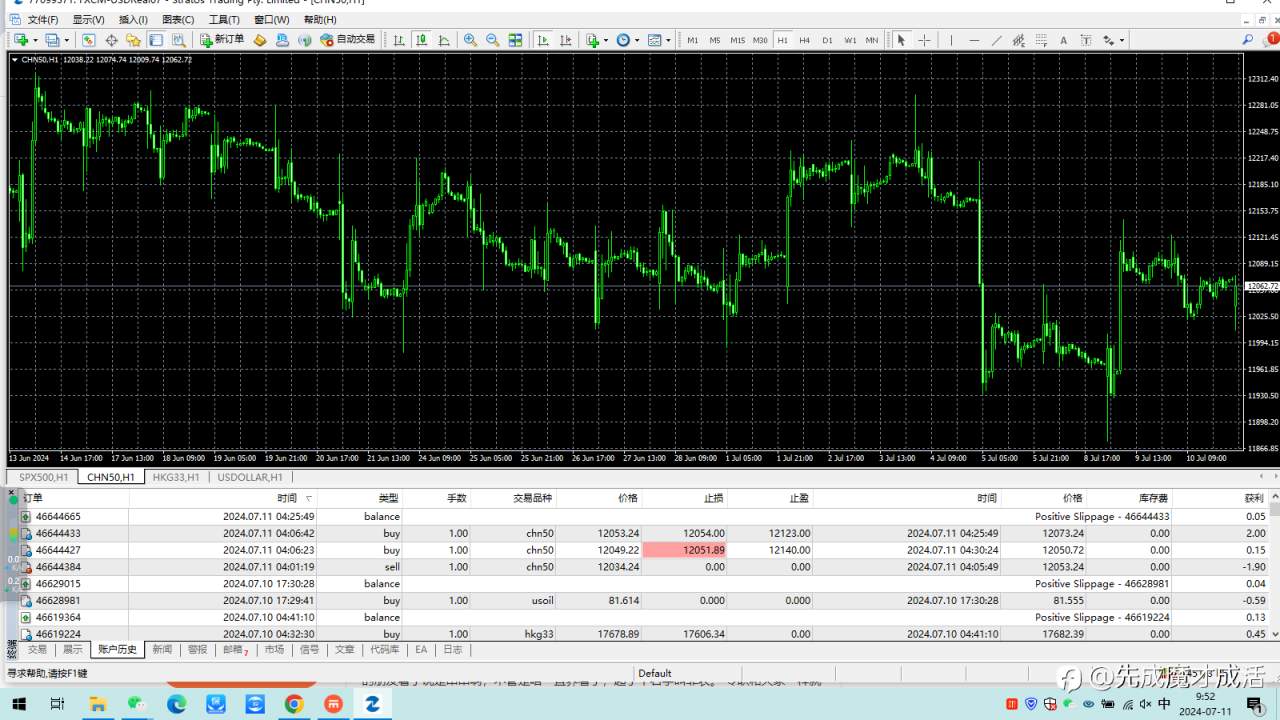Switch to the HKG33,H1 chart tab
Viewport: 1280px width, 720px height.
pyautogui.click(x=176, y=477)
